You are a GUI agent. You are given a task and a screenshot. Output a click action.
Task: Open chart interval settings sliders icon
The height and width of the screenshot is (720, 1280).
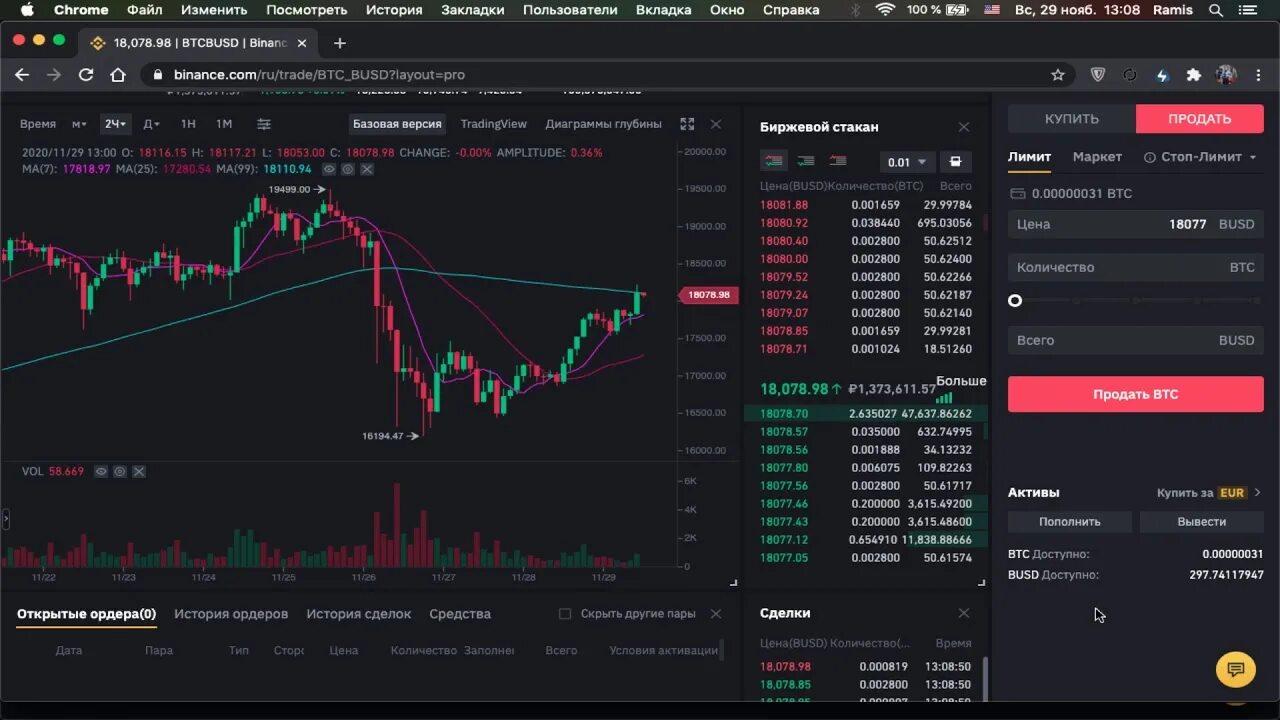click(x=263, y=123)
